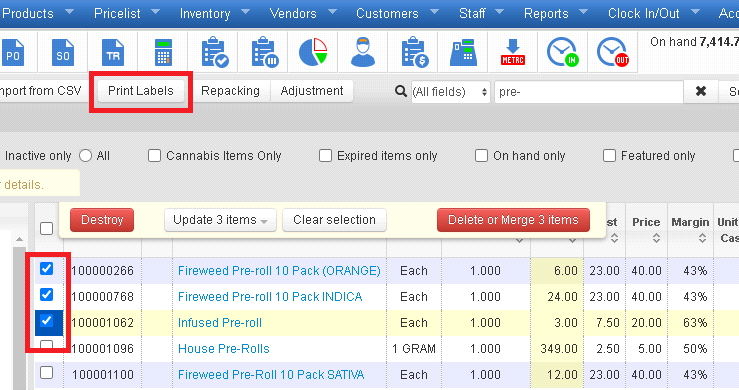Toggle the select-all header checkbox
The width and height of the screenshot is (739, 390).
coord(46,228)
